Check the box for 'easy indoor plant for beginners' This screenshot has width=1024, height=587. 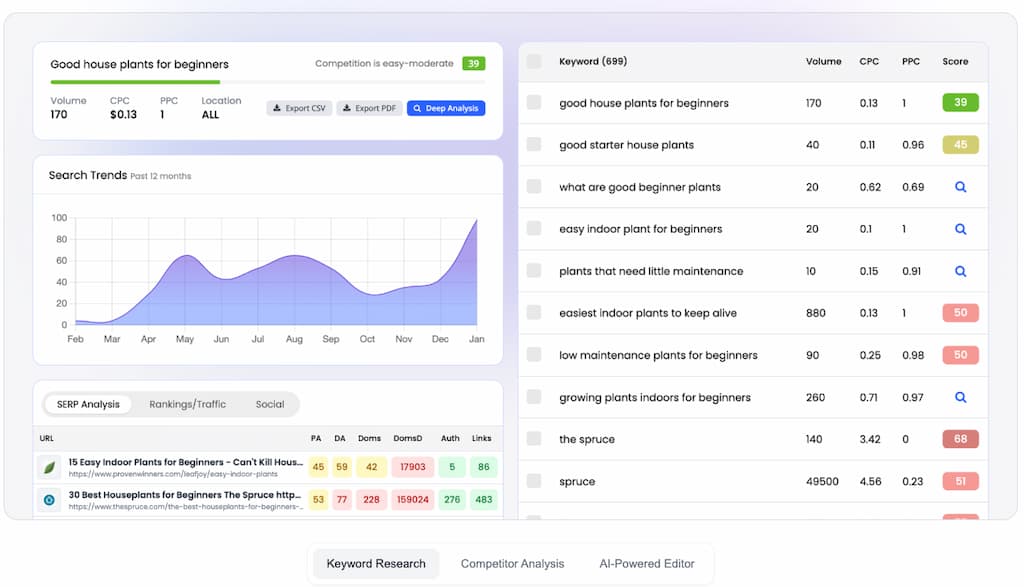[534, 229]
